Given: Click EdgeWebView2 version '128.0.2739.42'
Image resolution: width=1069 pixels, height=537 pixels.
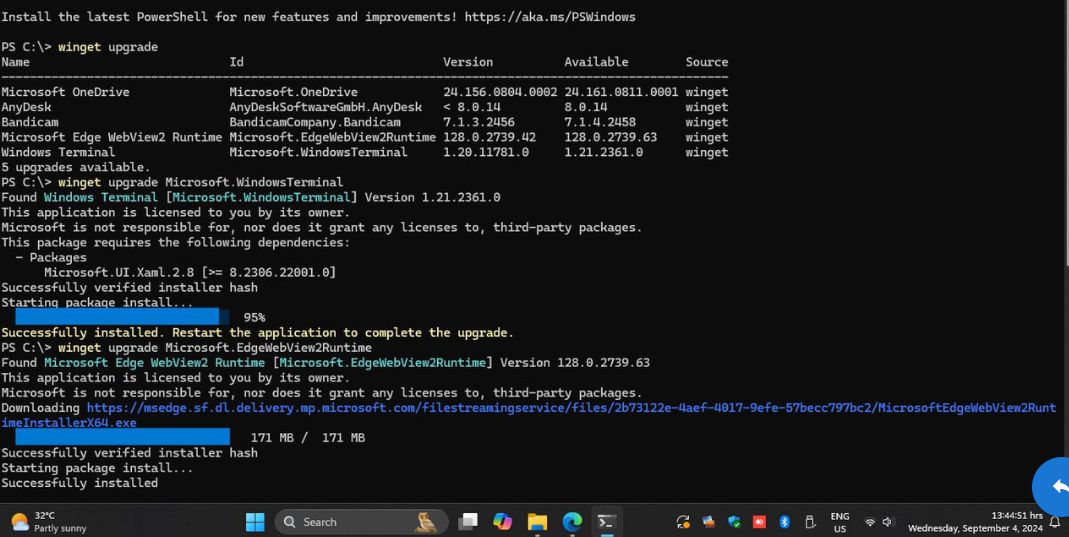Looking at the screenshot, I should click(490, 137).
